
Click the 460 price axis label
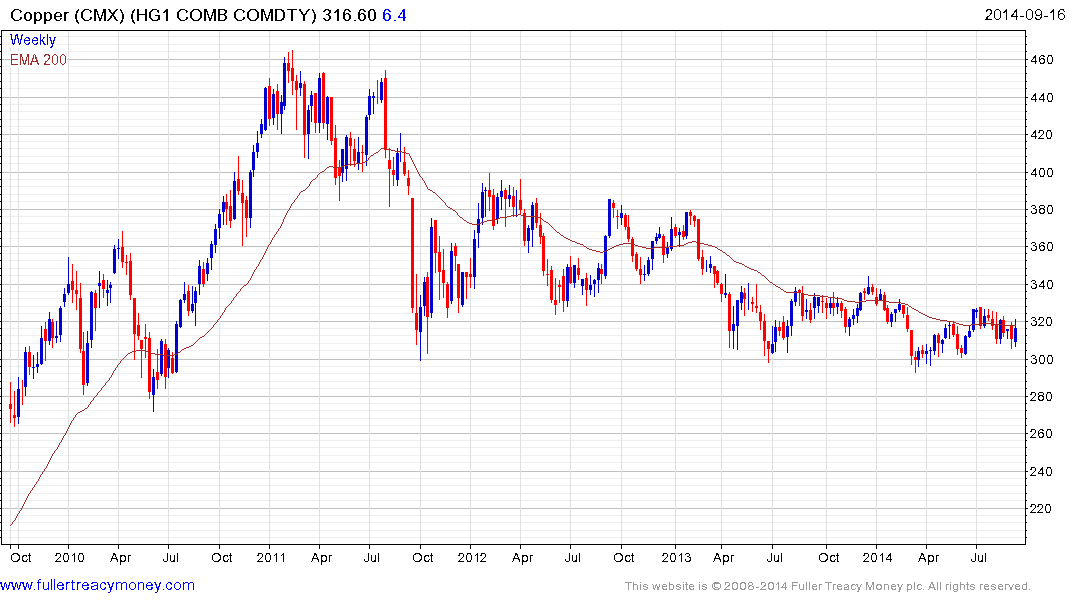[x=1041, y=60]
